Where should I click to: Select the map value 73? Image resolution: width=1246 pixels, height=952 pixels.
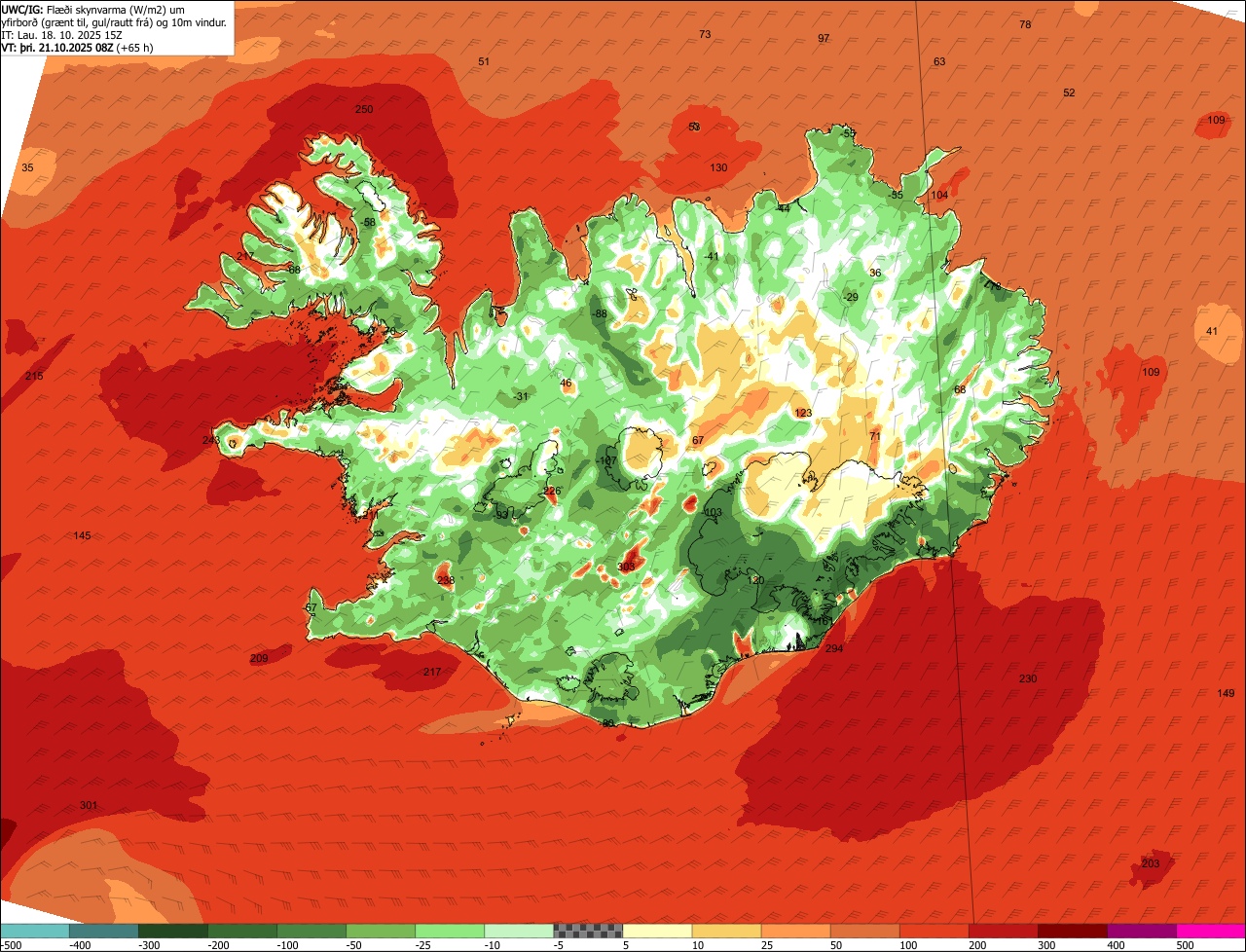pos(705,34)
